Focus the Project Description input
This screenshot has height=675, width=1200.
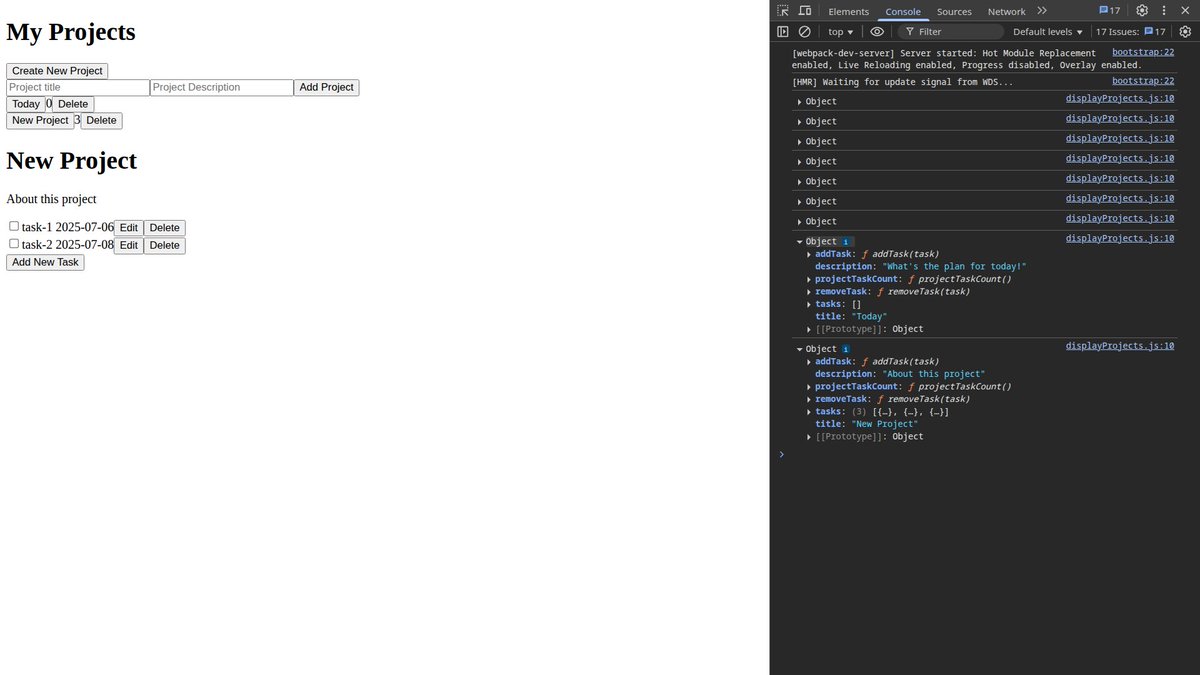click(222, 87)
